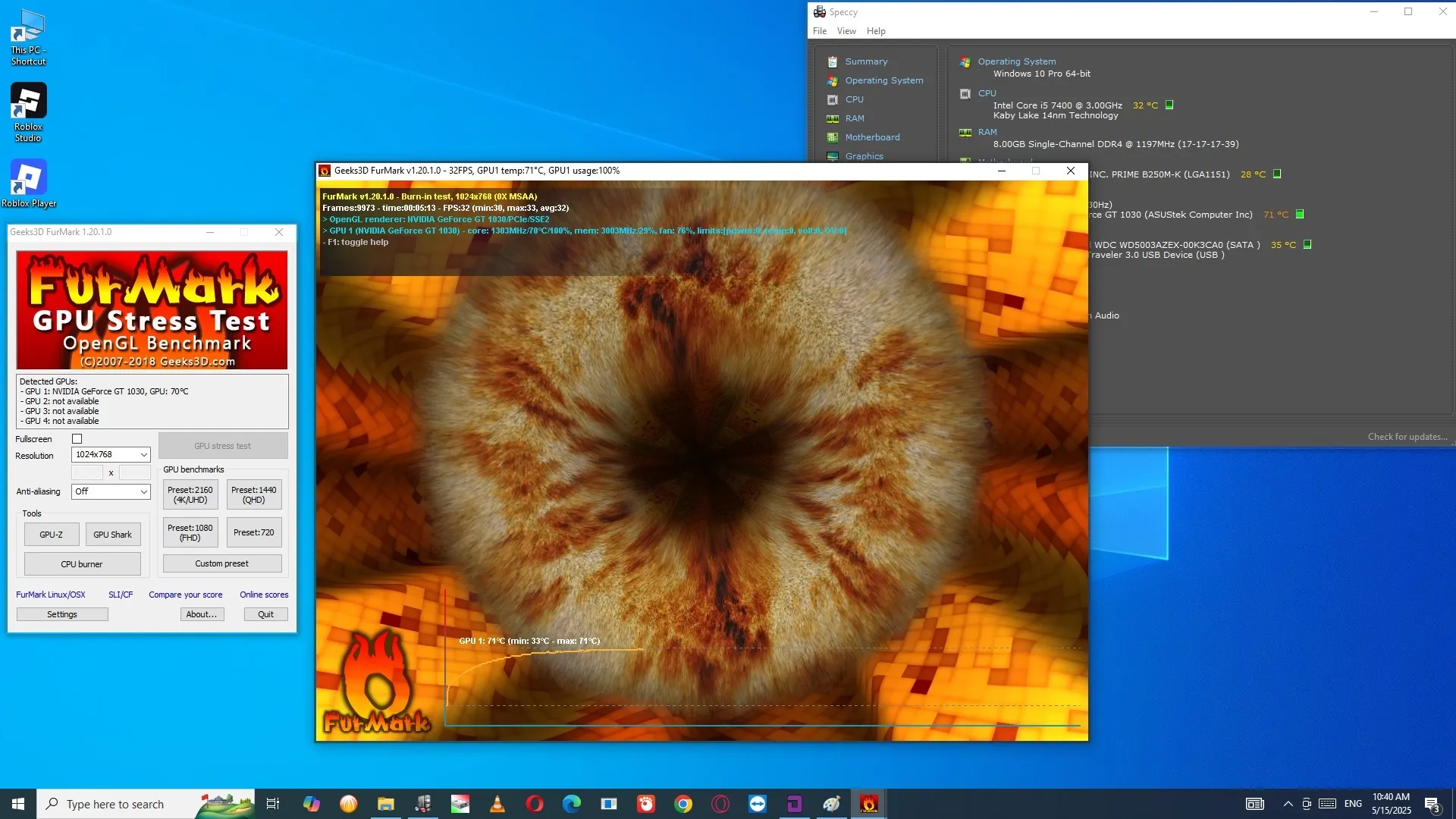Click the RAM heading link in Speccy summary
The width and height of the screenshot is (1456, 819).
tap(987, 132)
